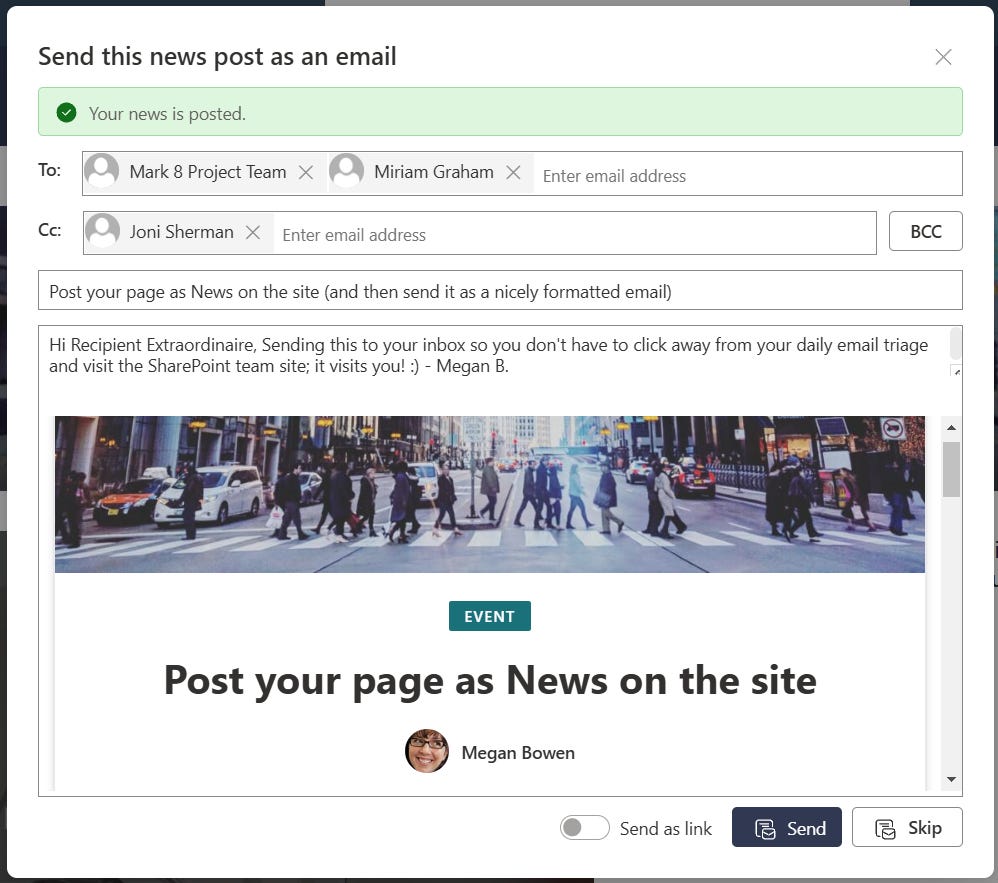Toggle the Send as link switch

pos(584,828)
